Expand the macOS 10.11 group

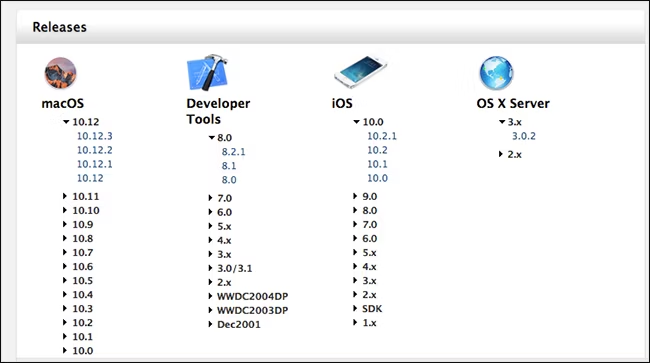pyautogui.click(x=65, y=196)
